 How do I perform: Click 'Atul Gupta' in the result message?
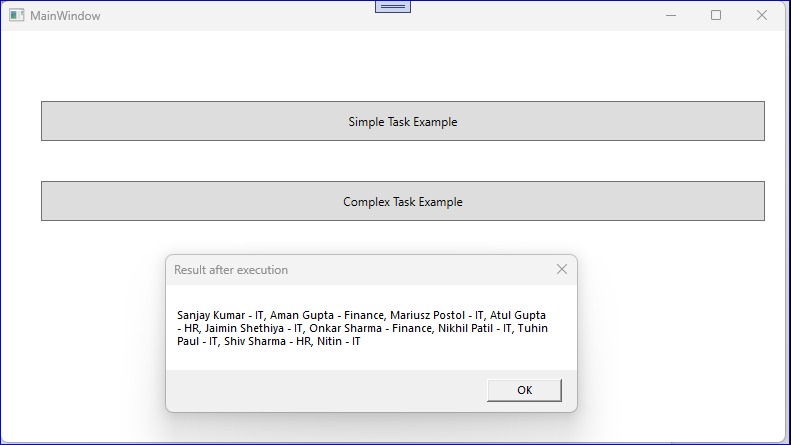tap(518, 315)
